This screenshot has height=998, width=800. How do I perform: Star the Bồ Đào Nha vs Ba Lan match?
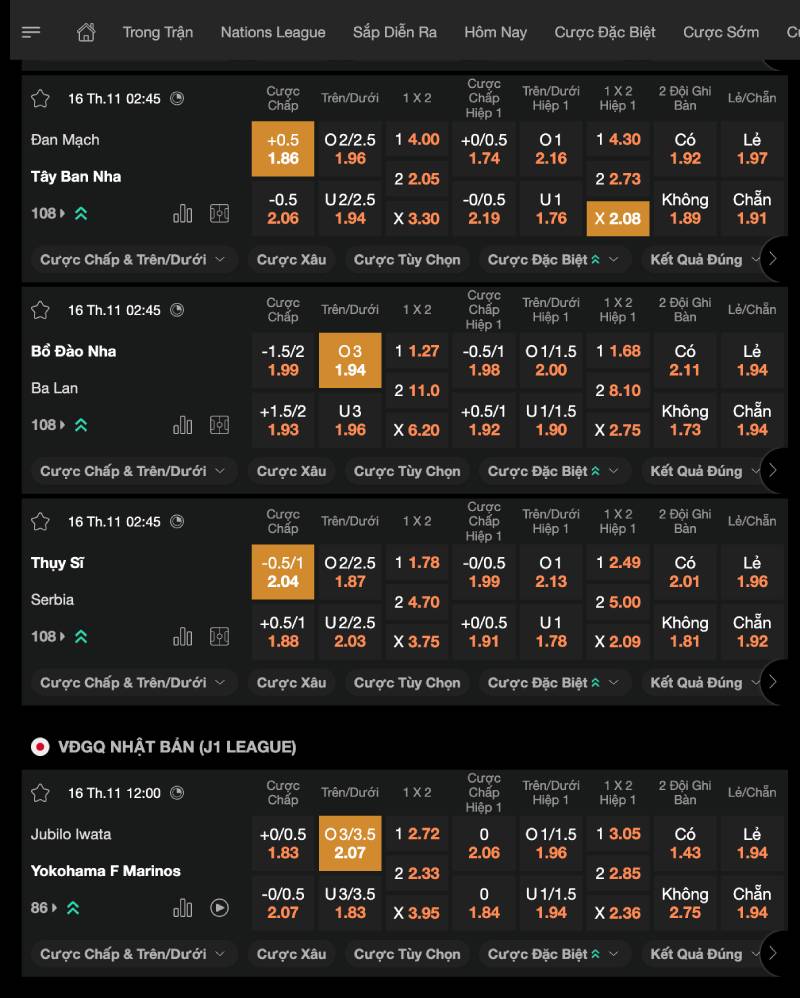pyautogui.click(x=40, y=310)
